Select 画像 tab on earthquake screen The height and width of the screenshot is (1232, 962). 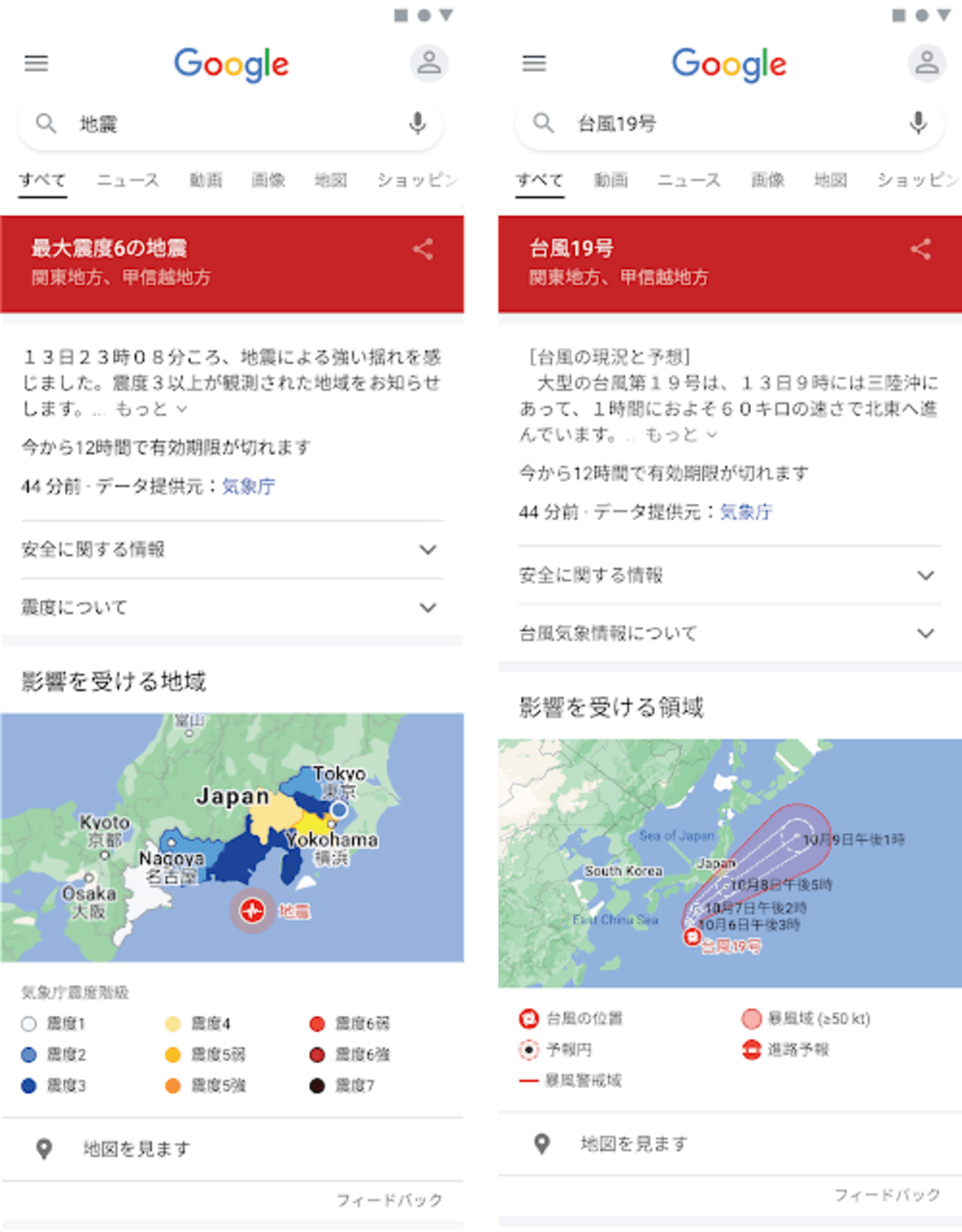[x=268, y=180]
